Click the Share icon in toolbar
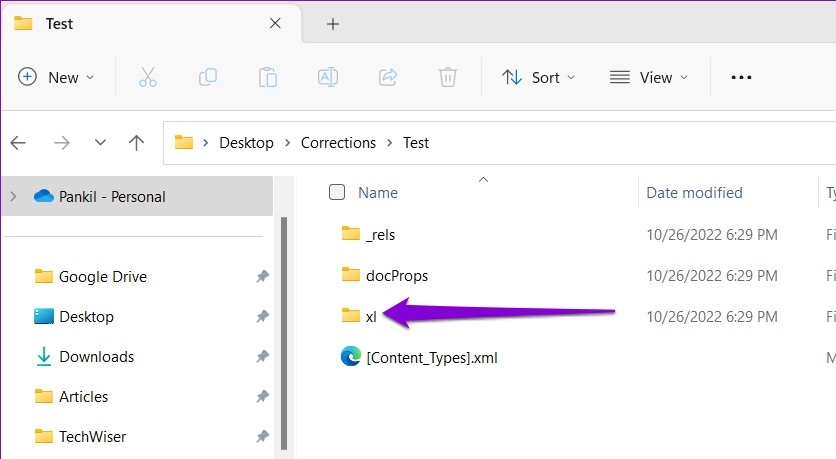The height and width of the screenshot is (459, 836). pyautogui.click(x=388, y=77)
